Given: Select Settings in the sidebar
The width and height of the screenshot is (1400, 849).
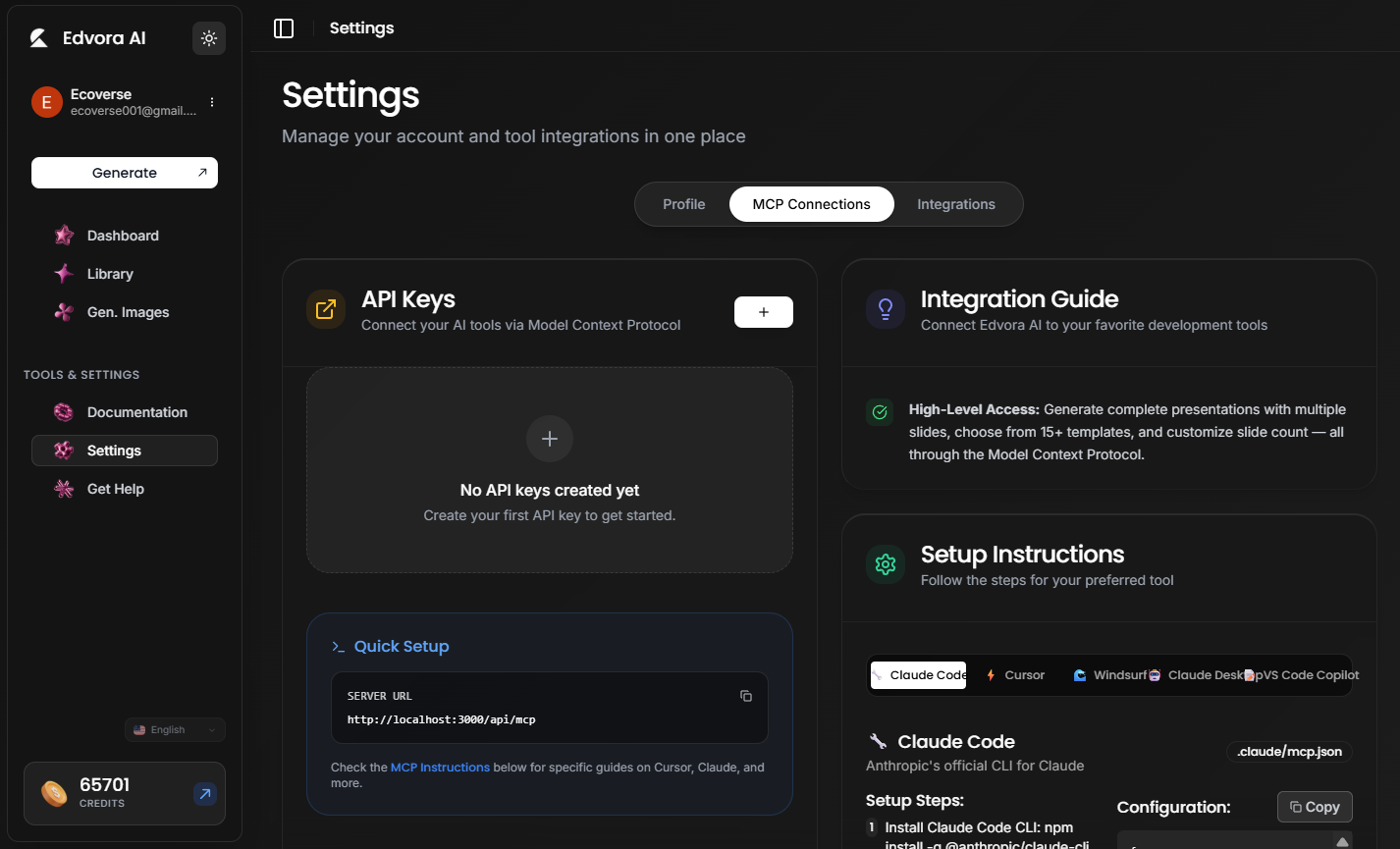Looking at the screenshot, I should pyautogui.click(x=125, y=451).
